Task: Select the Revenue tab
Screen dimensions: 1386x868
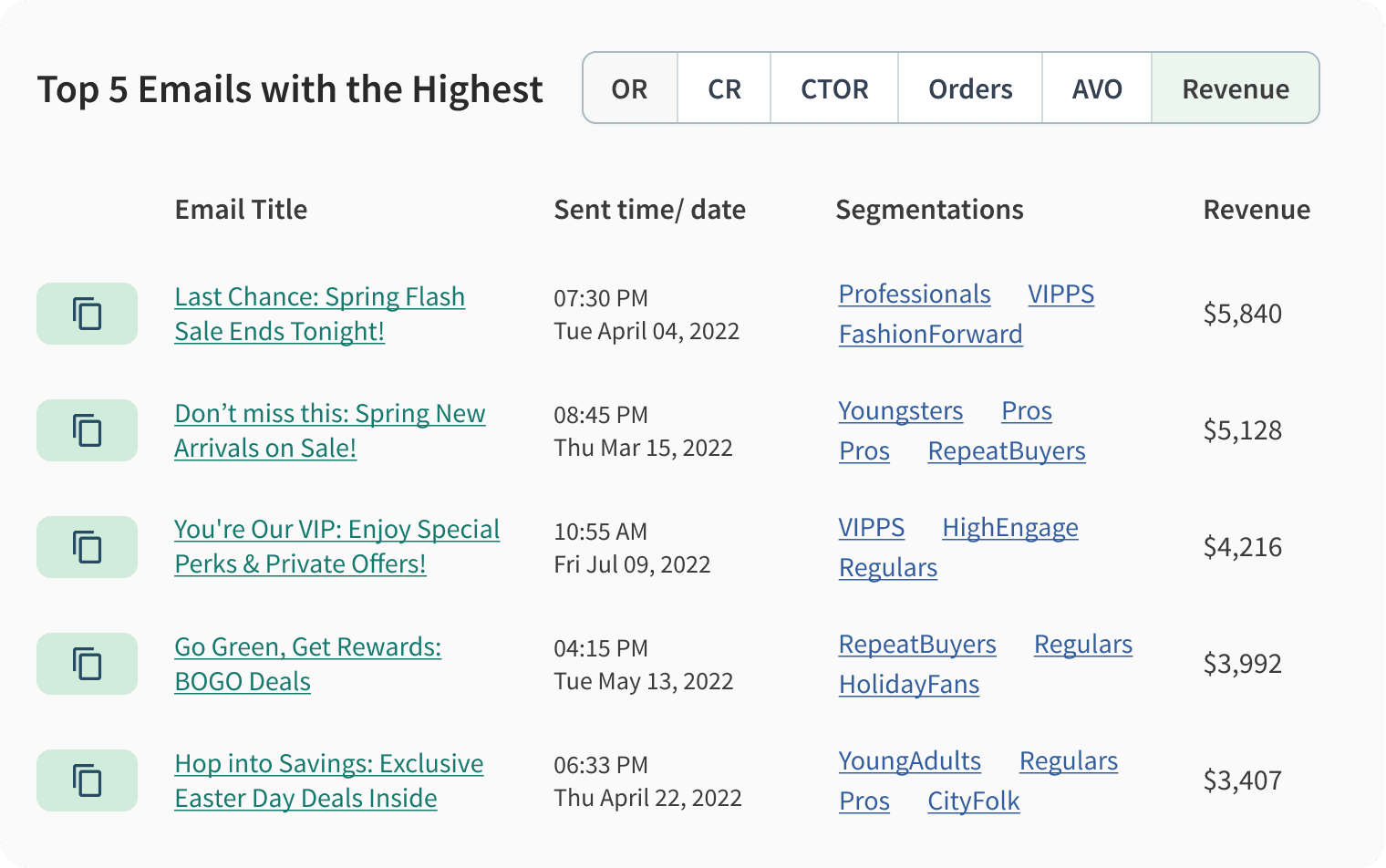Action: click(1236, 88)
